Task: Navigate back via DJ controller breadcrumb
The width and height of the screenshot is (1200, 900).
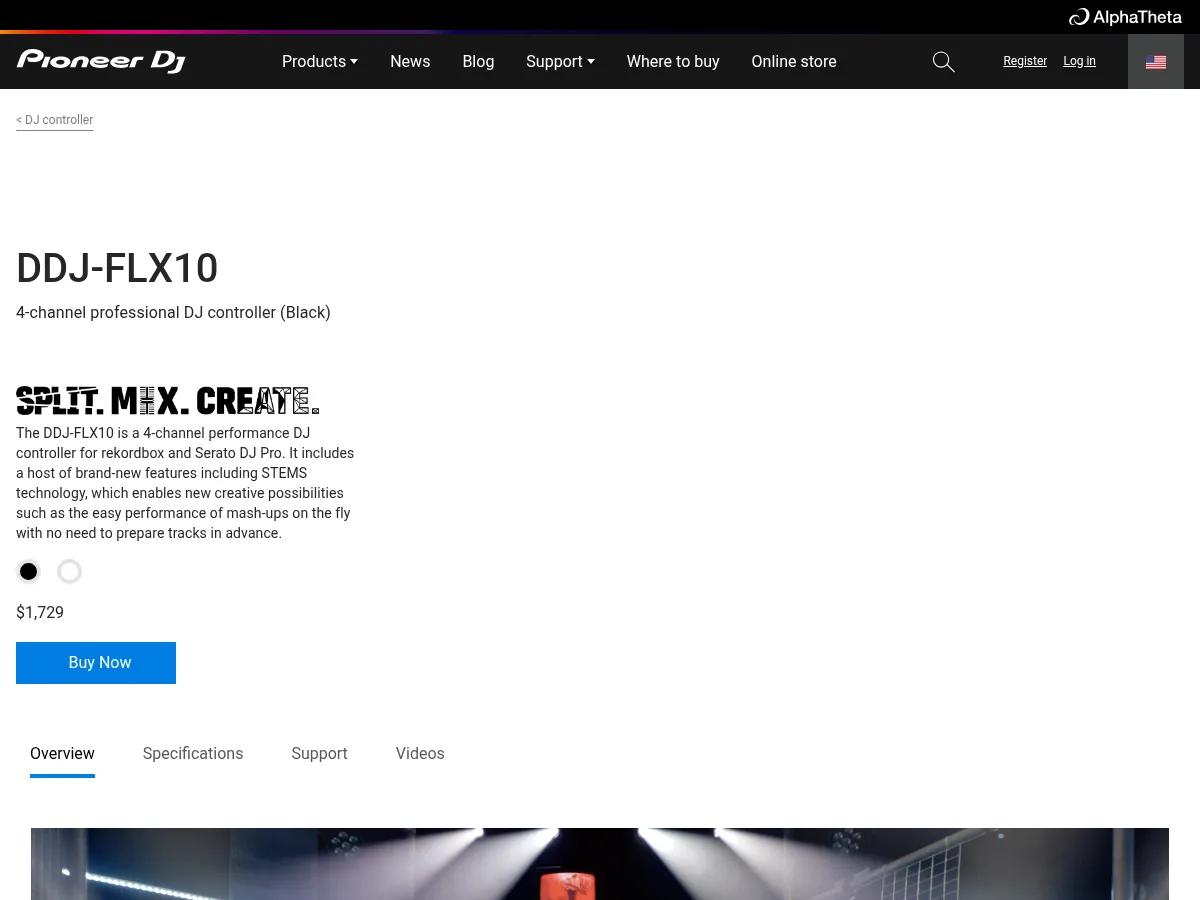Action: click(x=54, y=119)
